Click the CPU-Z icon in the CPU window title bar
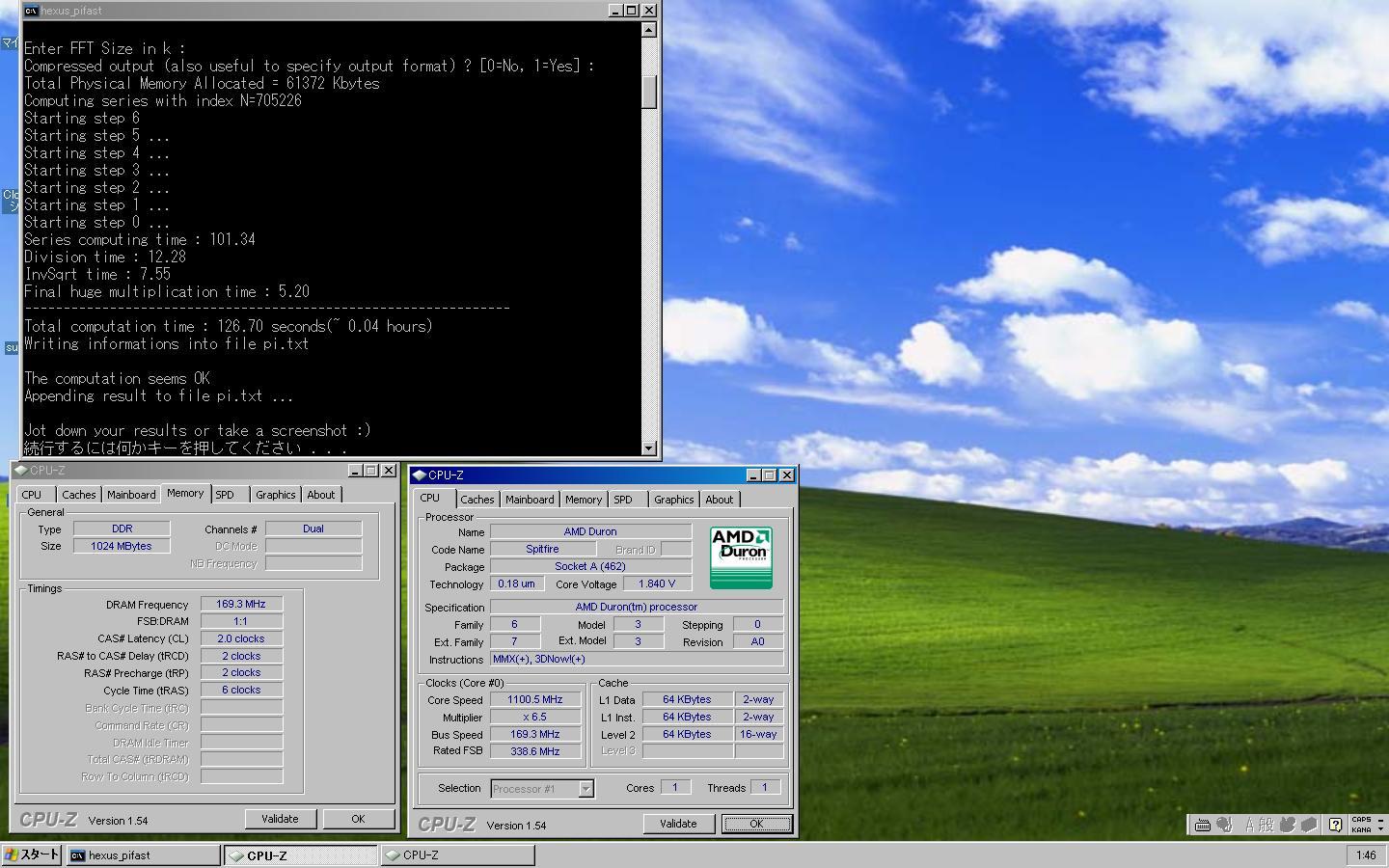The width and height of the screenshot is (1389, 868). pos(420,475)
